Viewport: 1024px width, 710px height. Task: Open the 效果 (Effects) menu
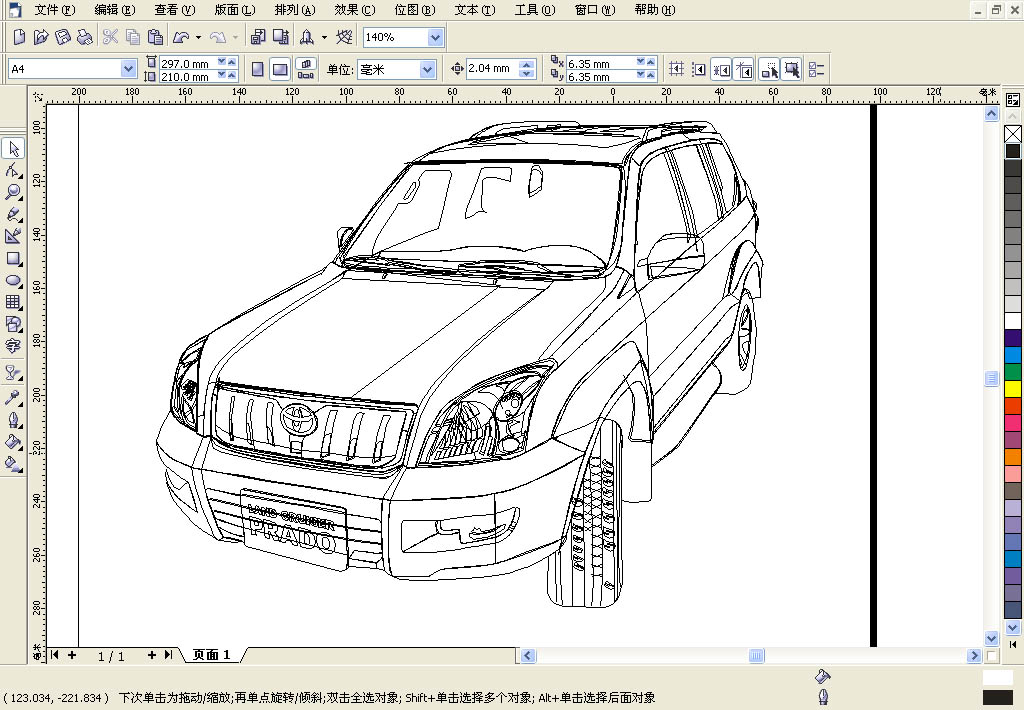[x=354, y=10]
